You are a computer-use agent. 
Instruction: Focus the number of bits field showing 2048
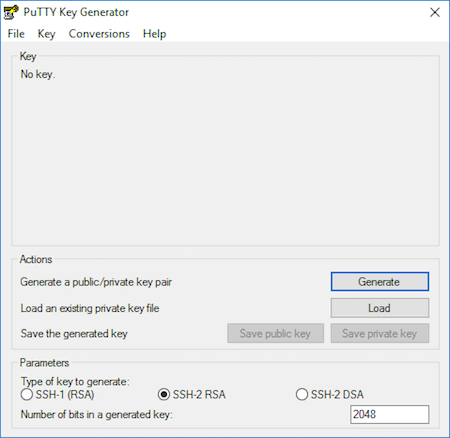click(389, 414)
